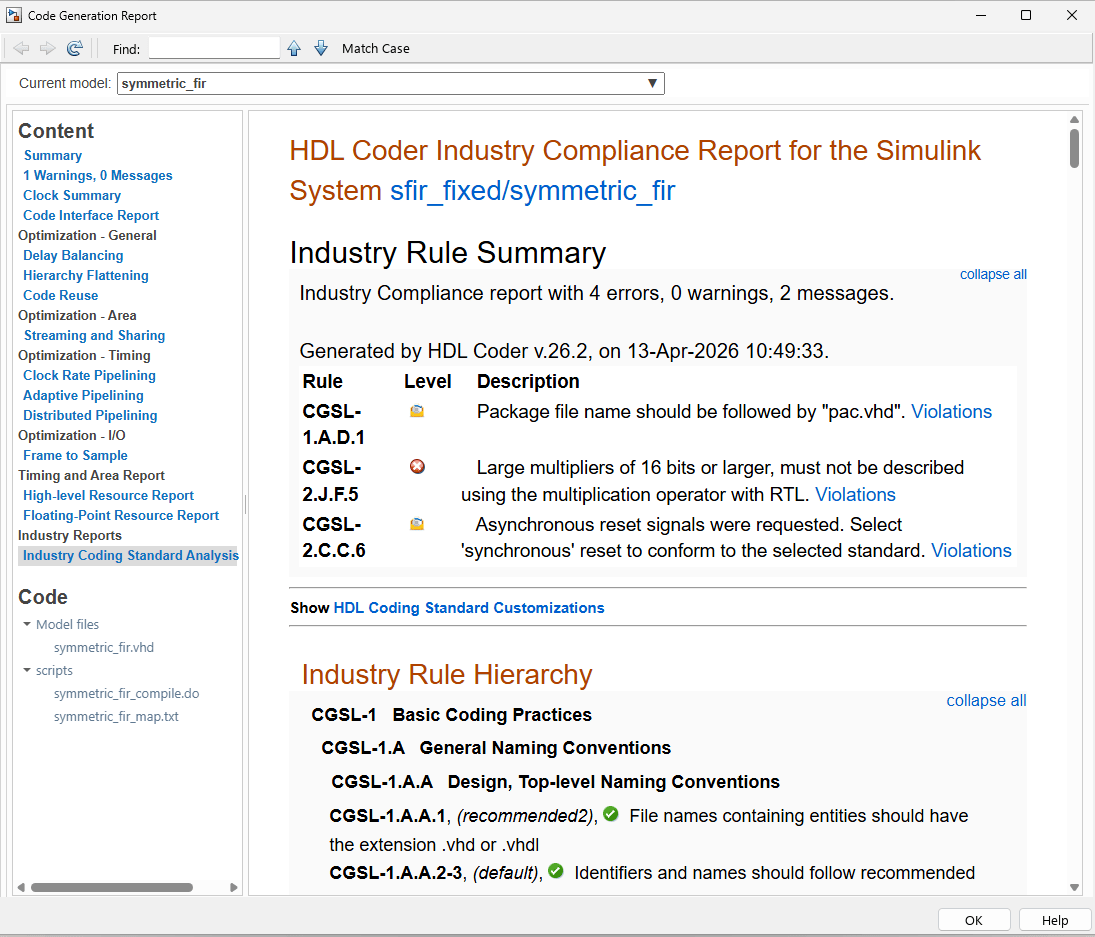Click the Industry Rule Hierarchy heading

point(447,674)
